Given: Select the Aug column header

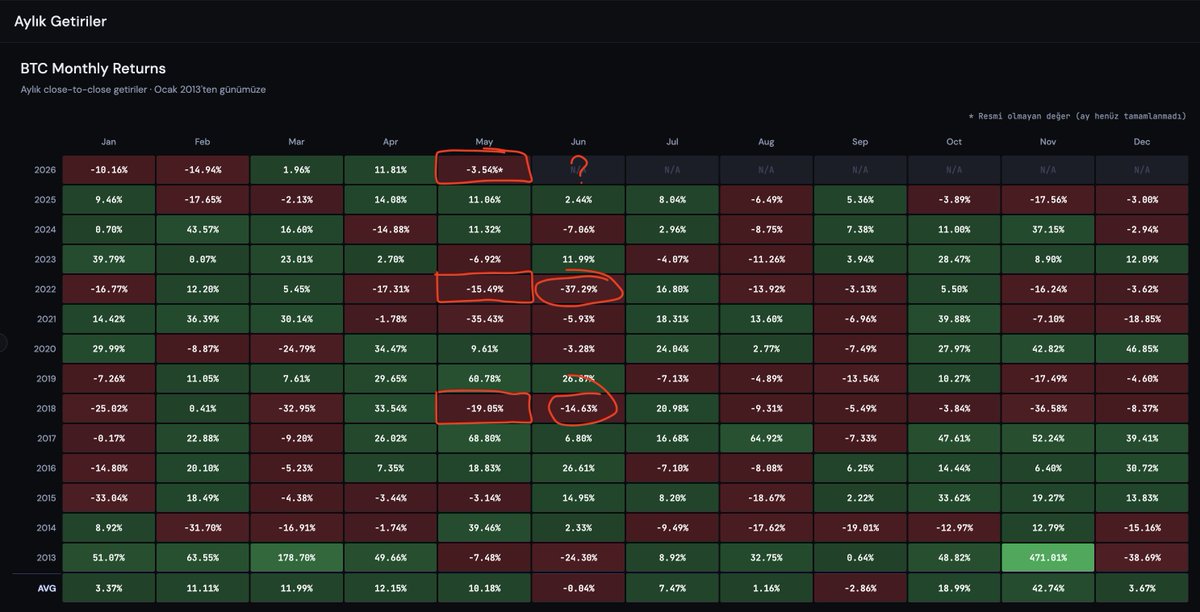Looking at the screenshot, I should pyautogui.click(x=766, y=142).
